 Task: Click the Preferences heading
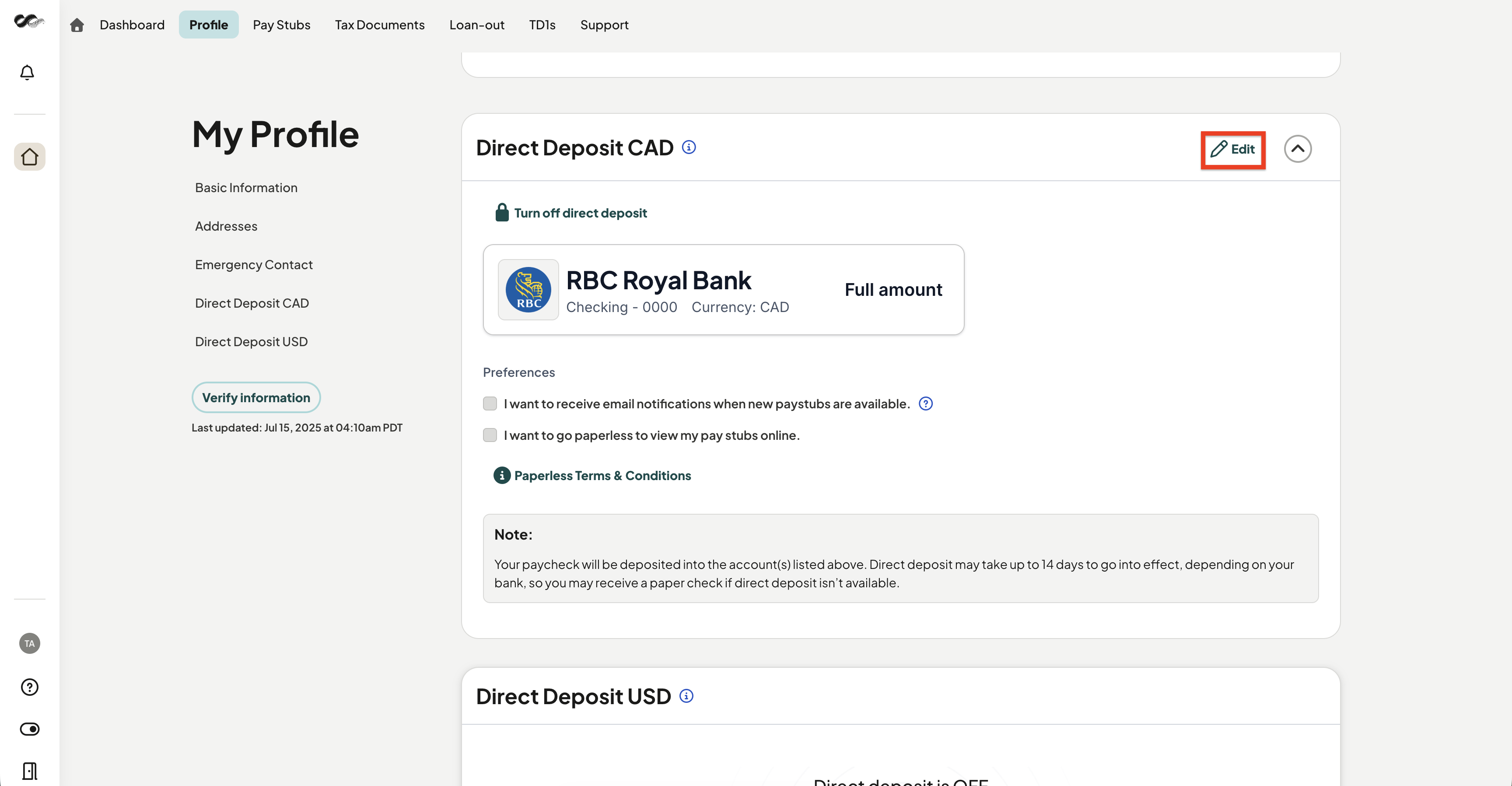(x=519, y=372)
